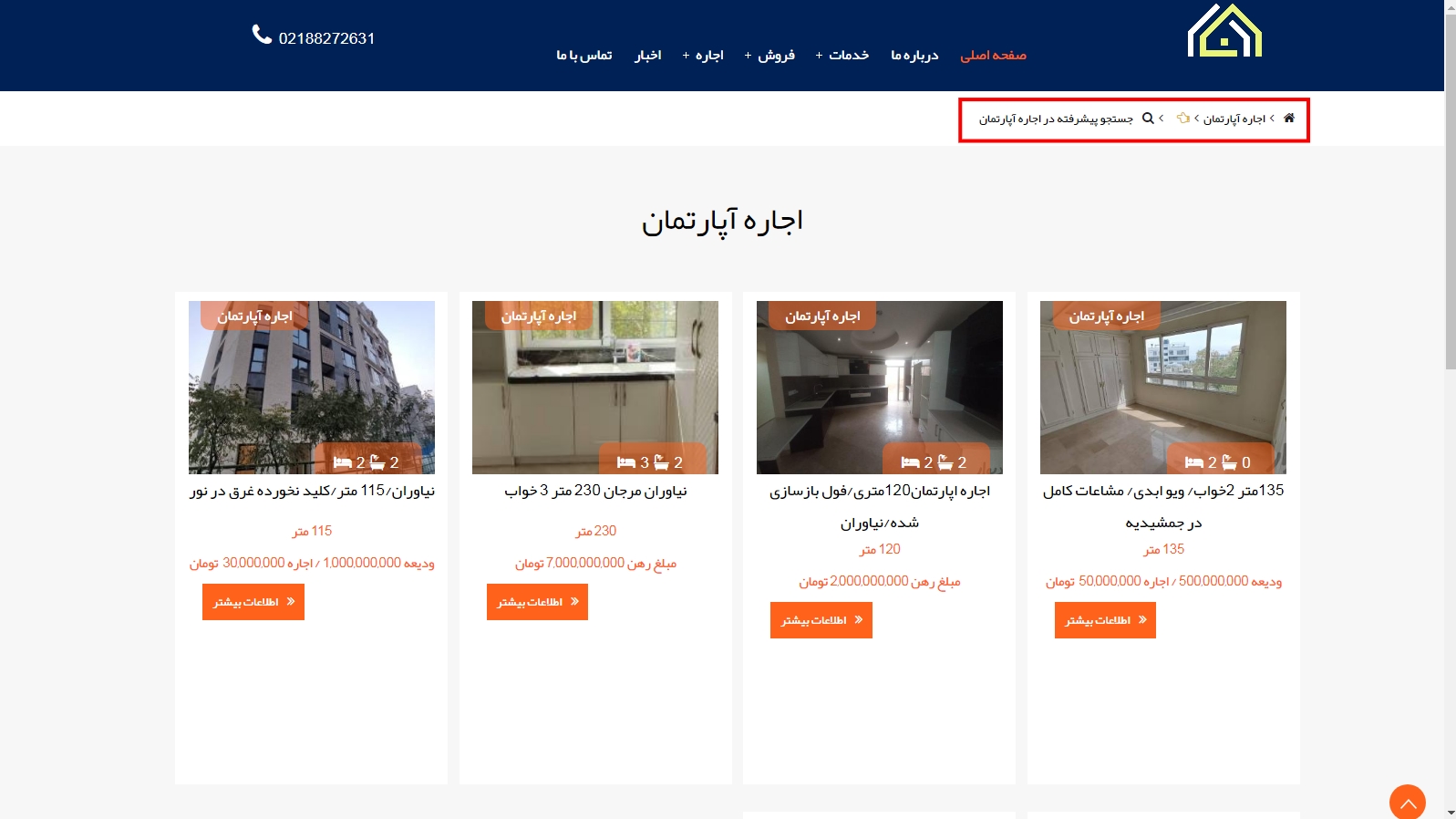The height and width of the screenshot is (819, 1456).
Task: Click price ودیعه 500,000,000 / اجاره 50,000,000
Action: point(1163,581)
